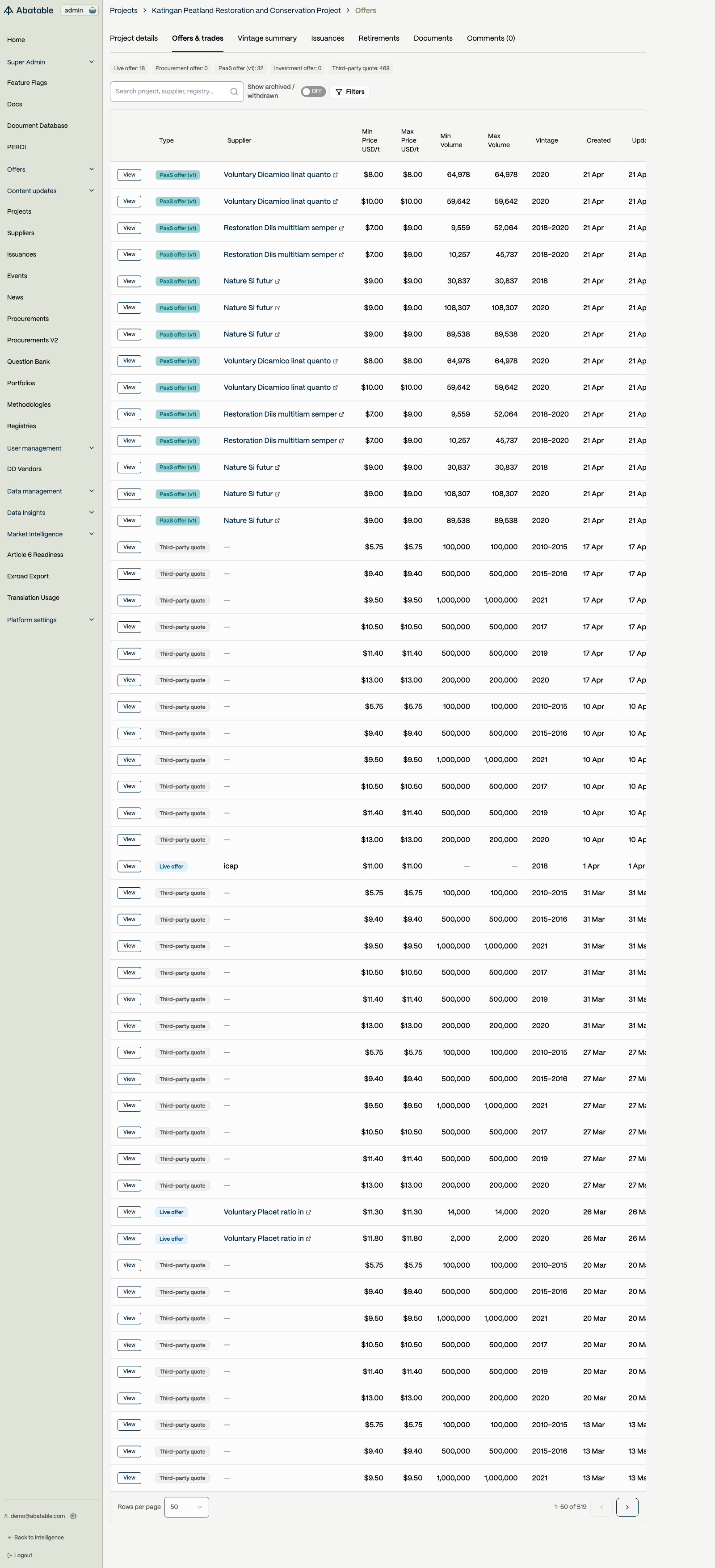The image size is (715, 1568).
Task: Click the search project, supplier input field
Action: pos(177,92)
